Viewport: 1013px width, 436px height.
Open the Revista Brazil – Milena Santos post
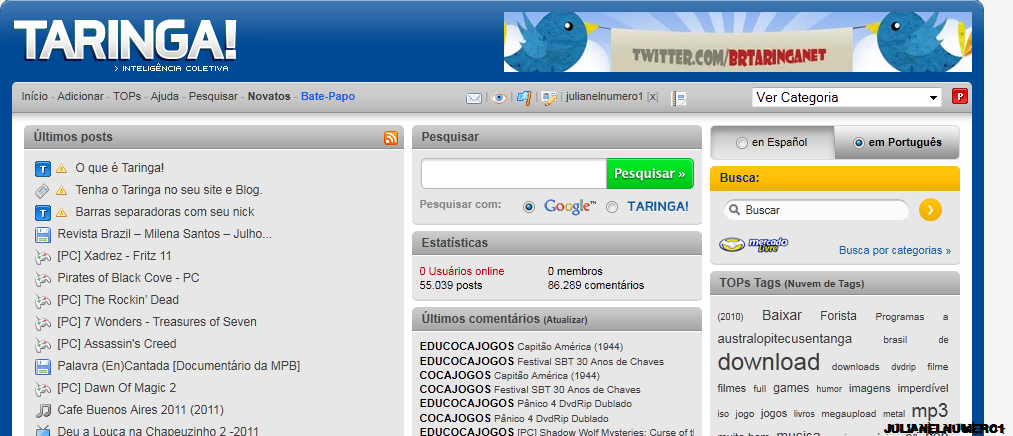pyautogui.click(x=164, y=234)
